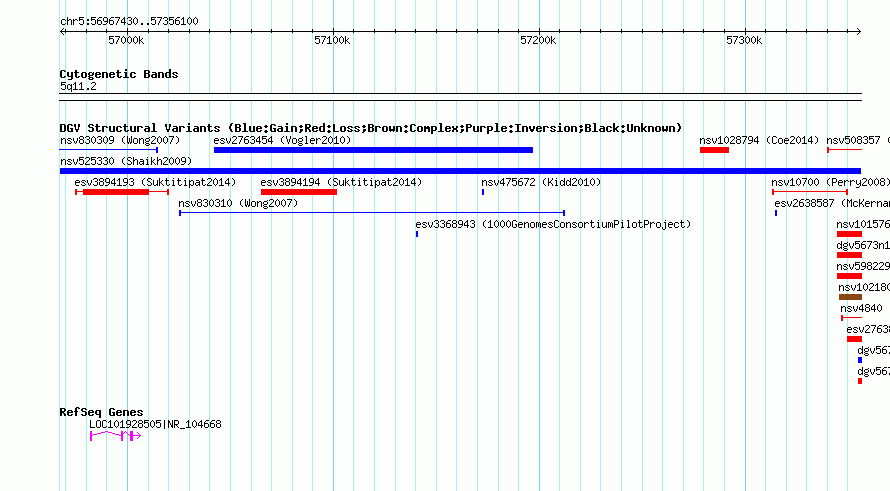Open the nsv10700 (Perry2008) label
Screen dimensions: 890x491
[x=830, y=182]
